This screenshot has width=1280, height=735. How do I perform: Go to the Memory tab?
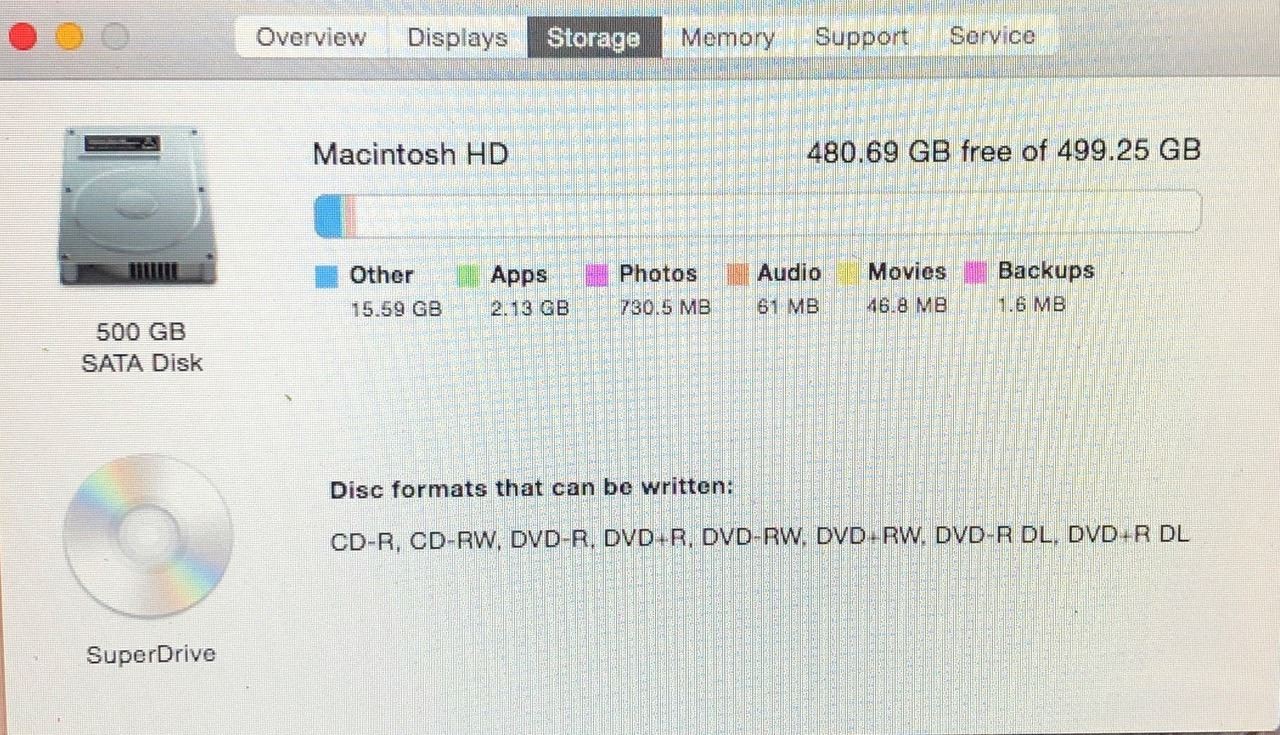[728, 38]
